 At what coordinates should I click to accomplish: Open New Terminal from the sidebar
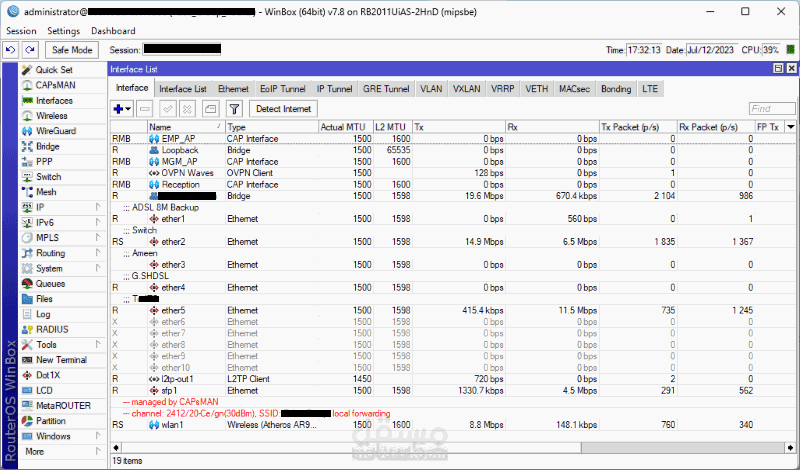(x=62, y=360)
